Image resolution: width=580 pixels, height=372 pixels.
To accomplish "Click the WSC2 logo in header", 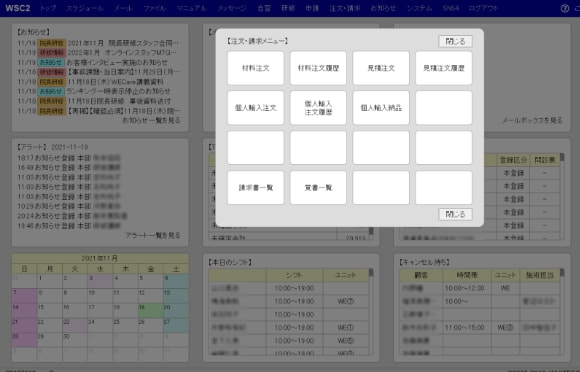I will click(x=18, y=8).
